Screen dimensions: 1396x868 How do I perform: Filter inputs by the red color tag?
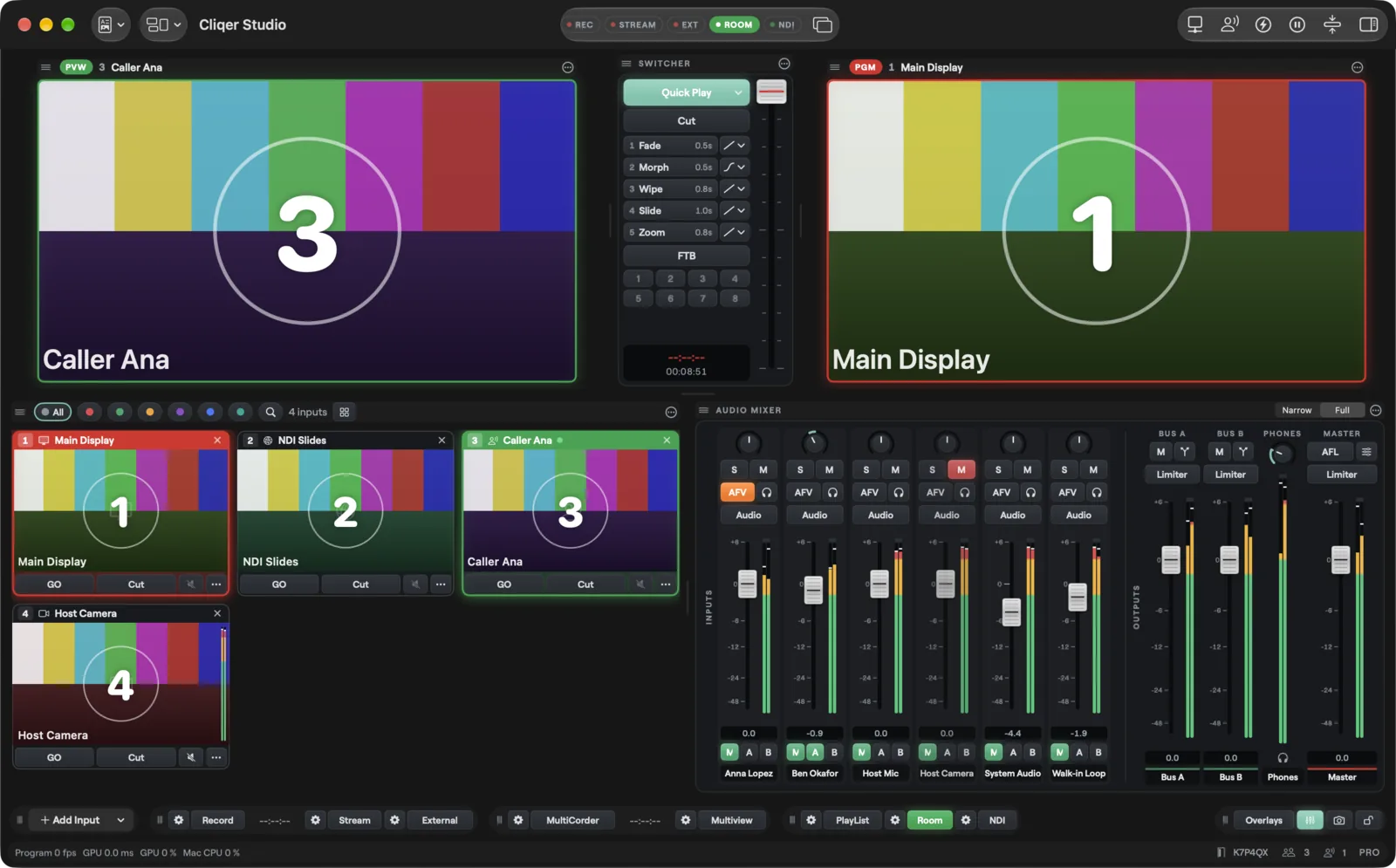click(x=89, y=412)
